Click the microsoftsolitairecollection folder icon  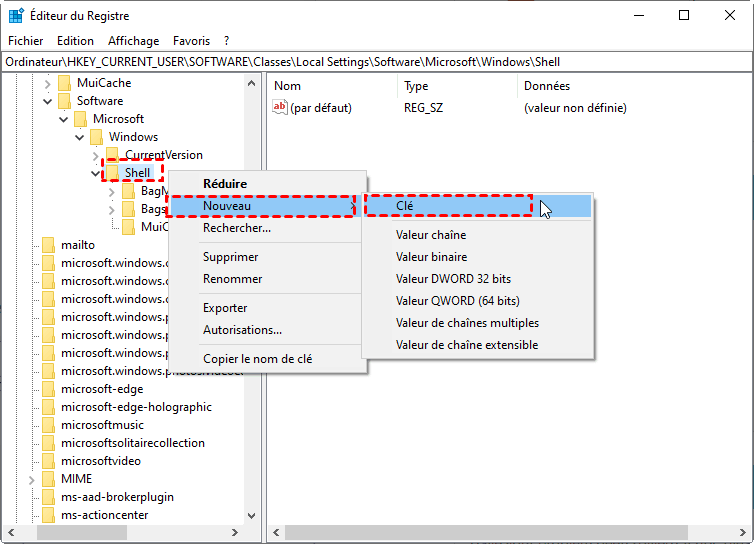click(48, 443)
